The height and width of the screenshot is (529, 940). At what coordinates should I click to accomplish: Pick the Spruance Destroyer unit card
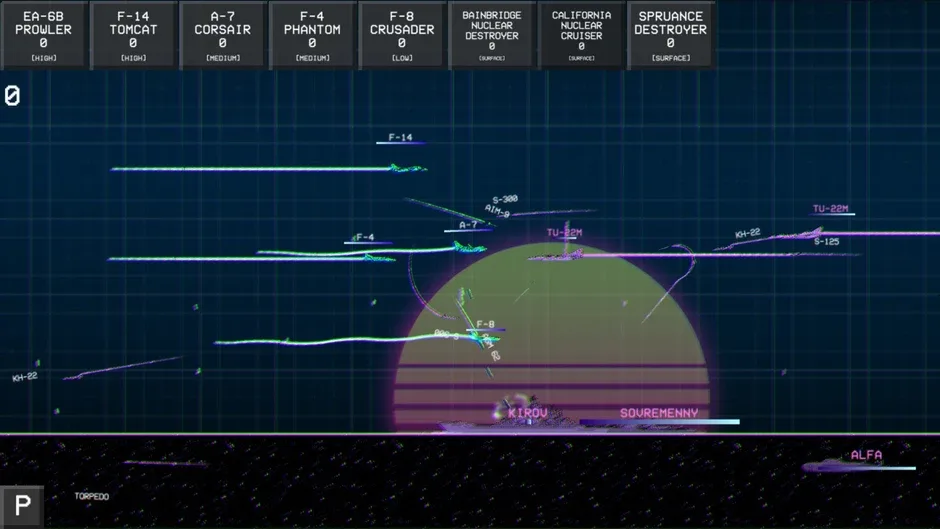coord(670,35)
